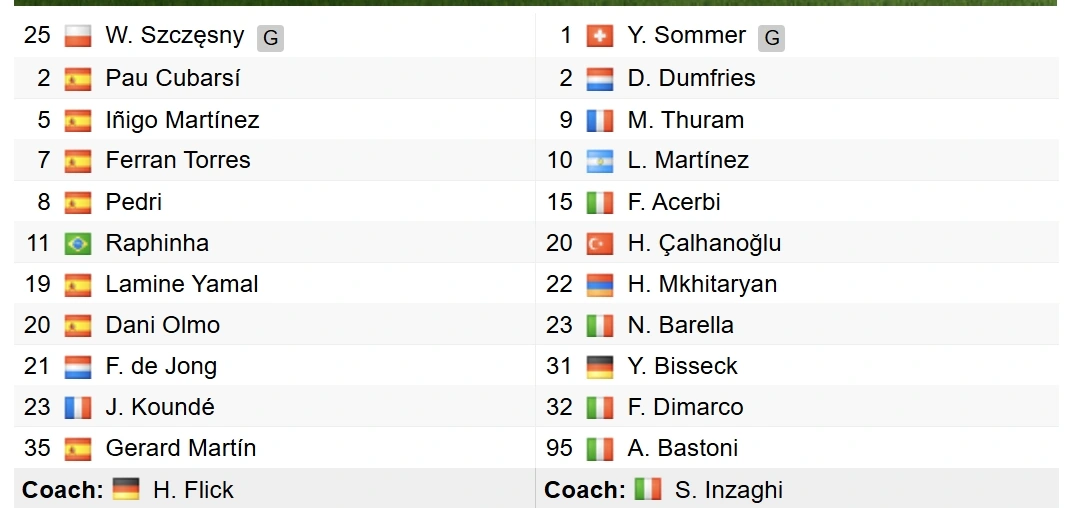Click German flag next to Y. Bisseck
The image size is (1065, 508).
(x=600, y=367)
